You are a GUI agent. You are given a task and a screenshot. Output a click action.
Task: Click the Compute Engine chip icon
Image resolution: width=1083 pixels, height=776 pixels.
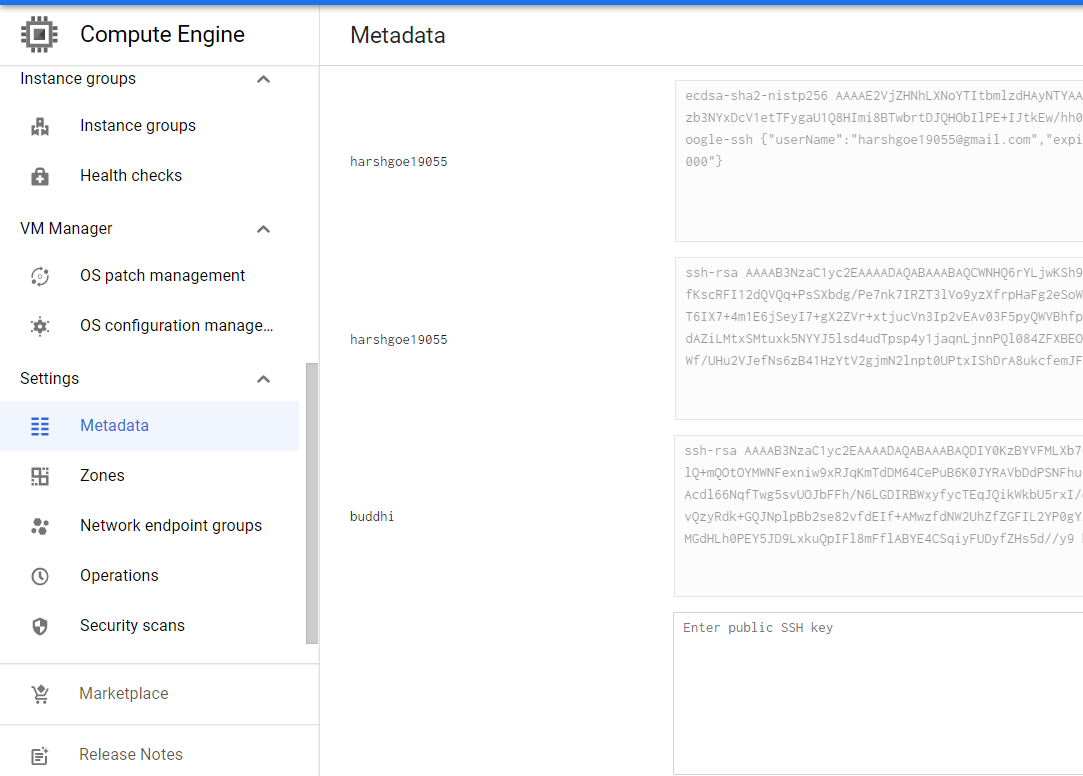click(x=39, y=35)
